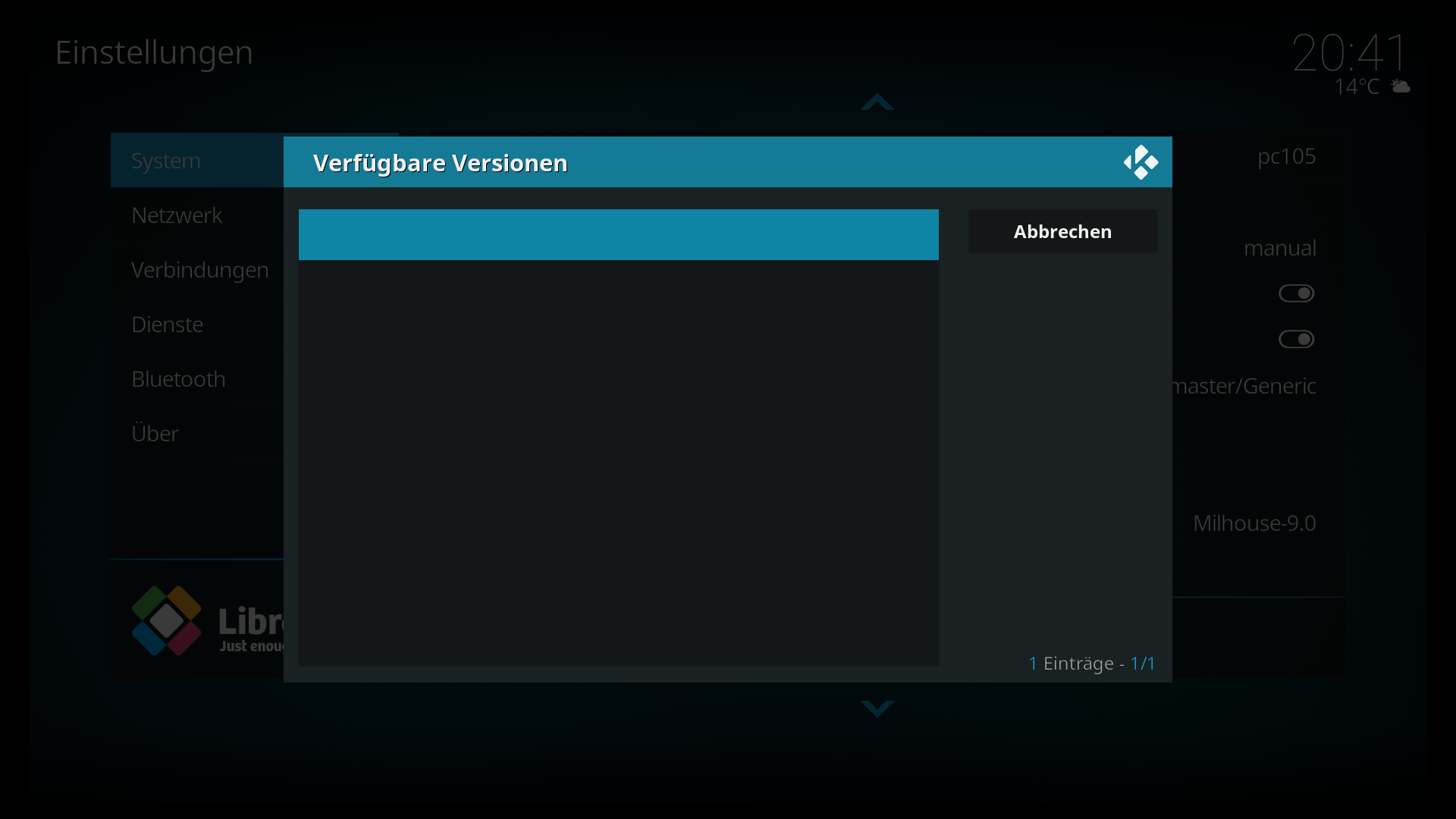The height and width of the screenshot is (819, 1456).
Task: Click the master/Generic channel value
Action: point(1244,386)
